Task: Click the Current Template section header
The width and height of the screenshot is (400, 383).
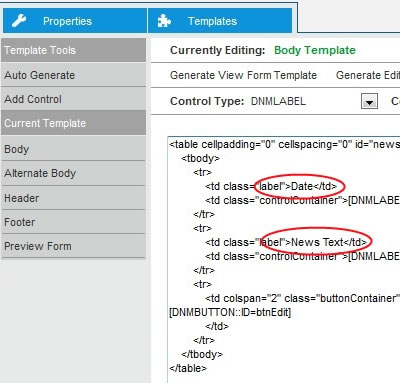Action: [73, 123]
